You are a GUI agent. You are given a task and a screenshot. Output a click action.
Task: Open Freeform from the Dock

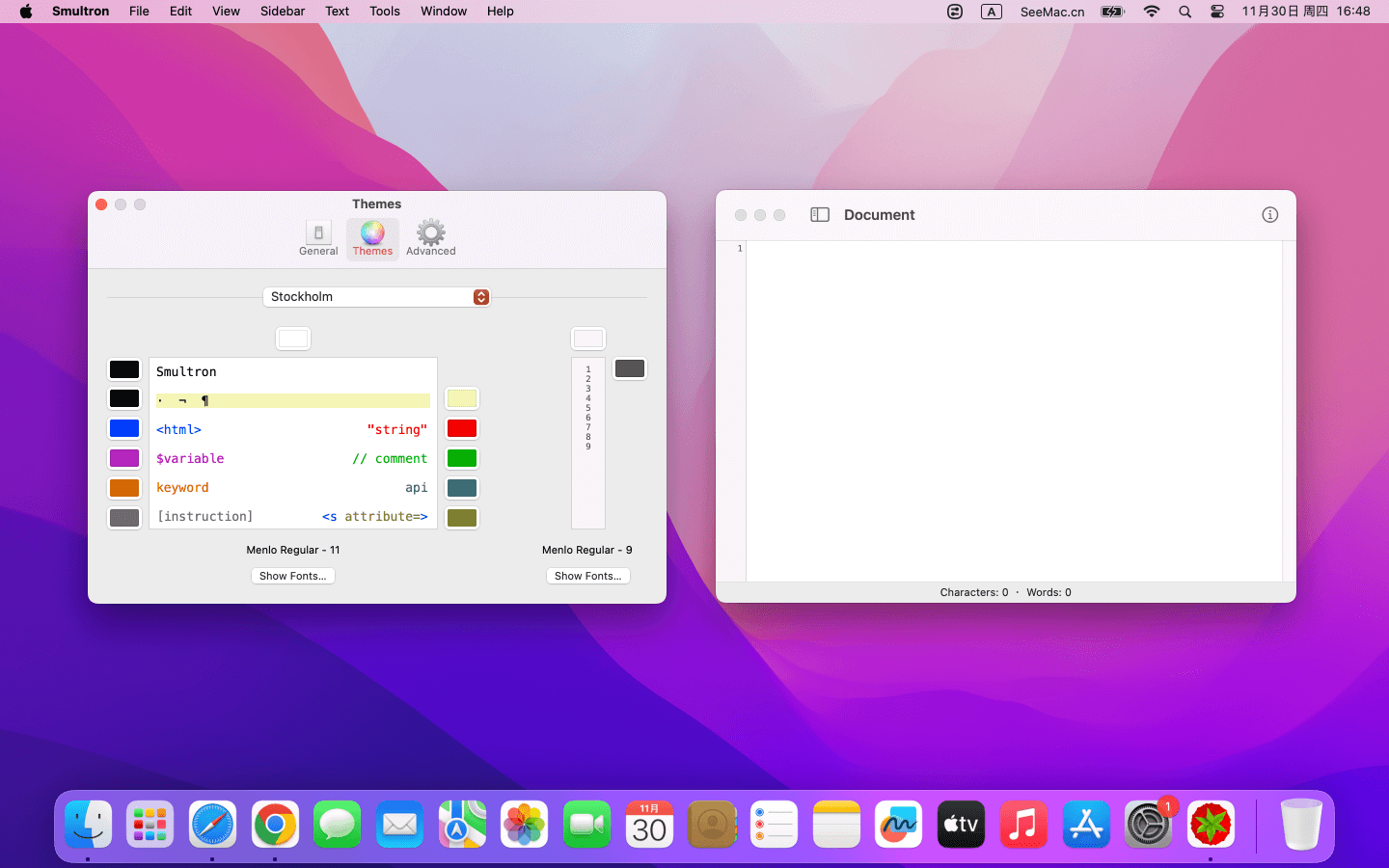pos(898,825)
